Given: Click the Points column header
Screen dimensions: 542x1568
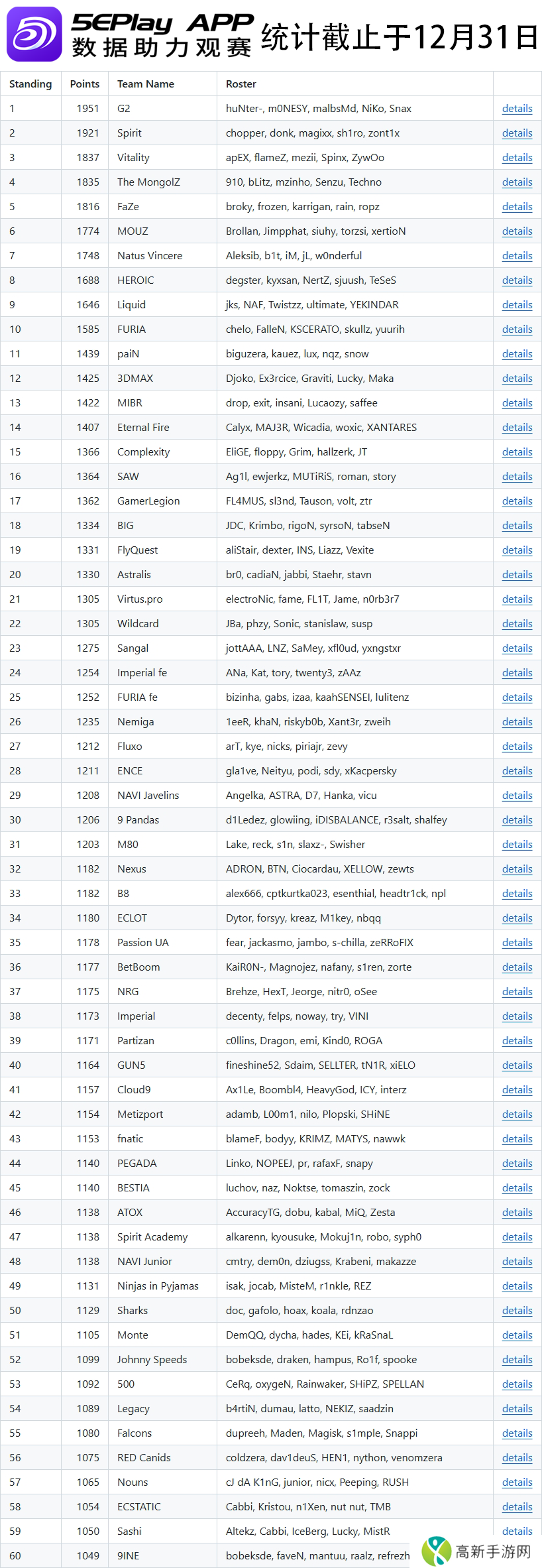Looking at the screenshot, I should pyautogui.click(x=85, y=84).
